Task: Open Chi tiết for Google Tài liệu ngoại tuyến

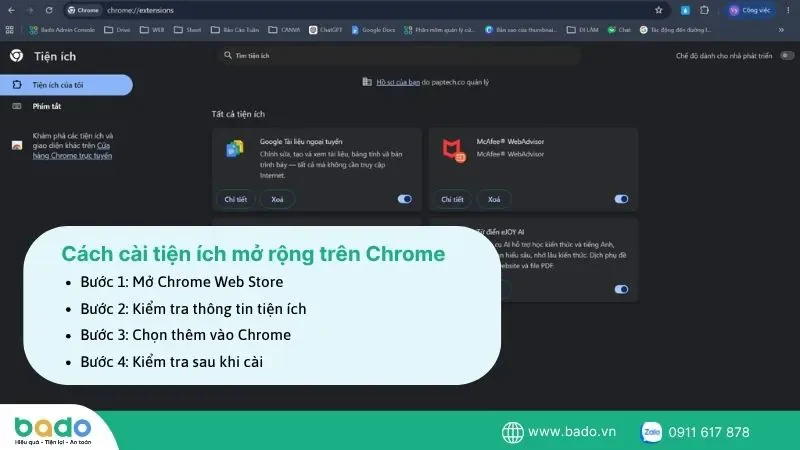Action: 236,199
